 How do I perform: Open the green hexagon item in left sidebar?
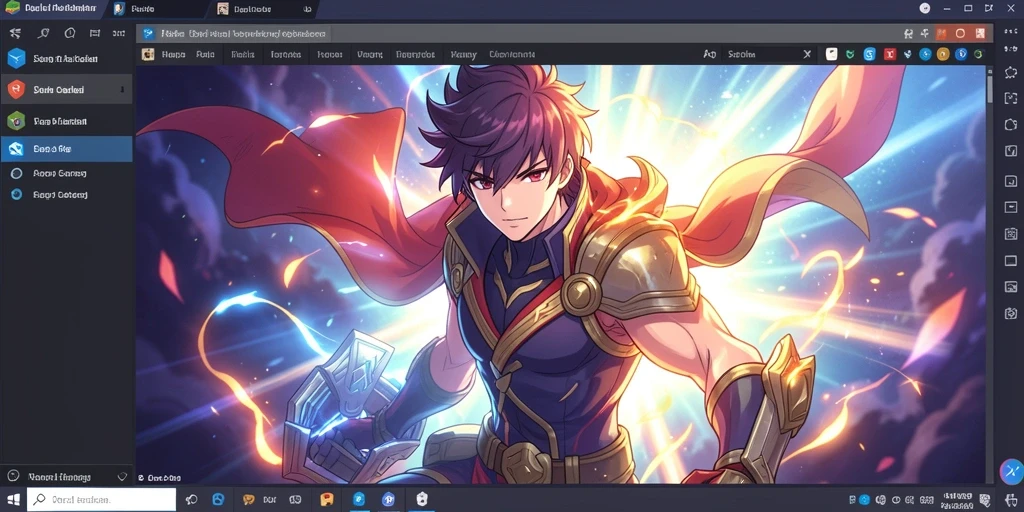point(67,121)
